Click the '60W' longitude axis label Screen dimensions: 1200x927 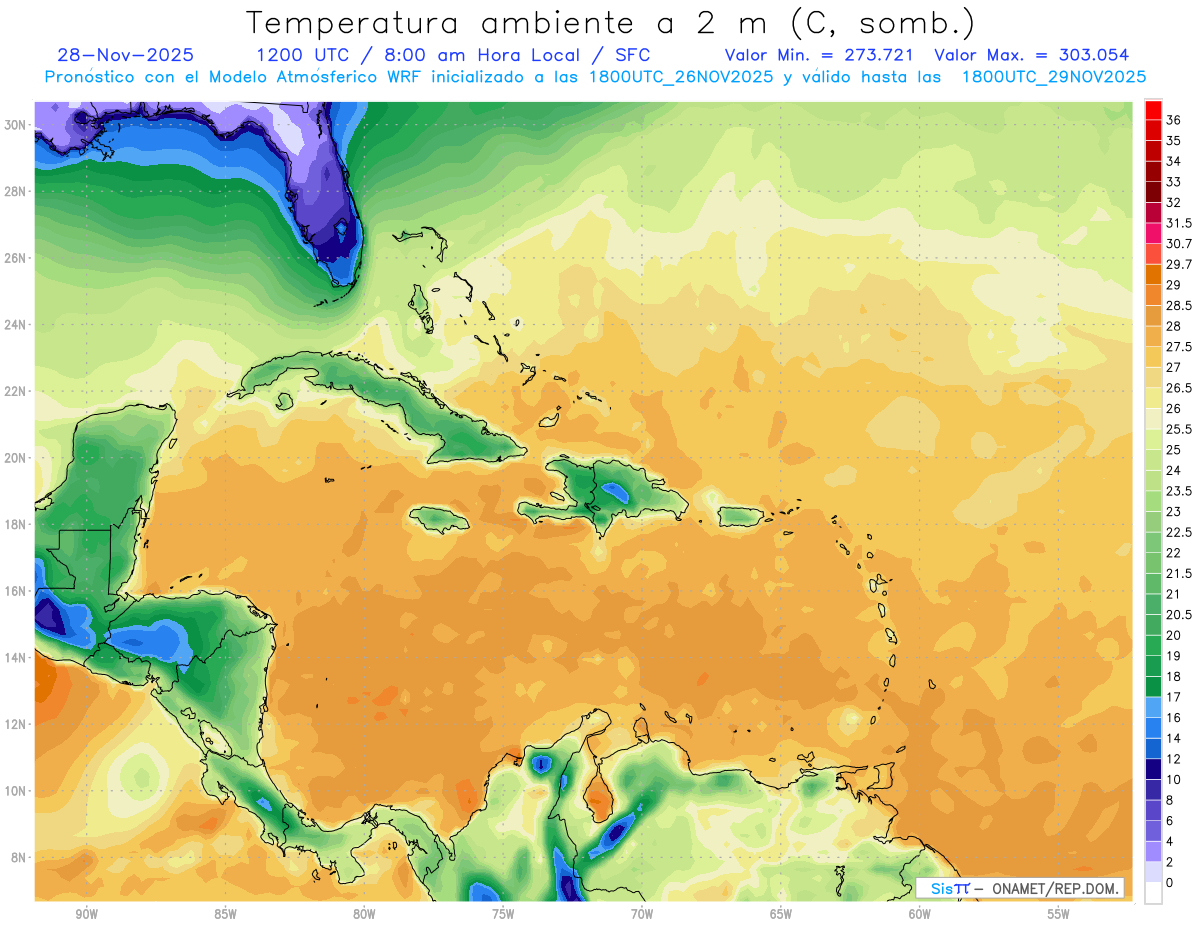(x=920, y=914)
